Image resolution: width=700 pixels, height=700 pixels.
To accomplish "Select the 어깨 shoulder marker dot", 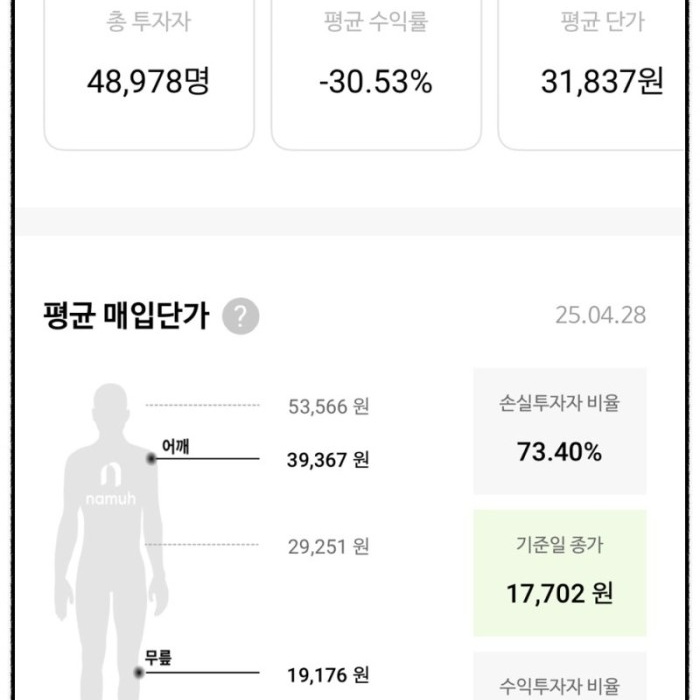I will [x=151, y=458].
